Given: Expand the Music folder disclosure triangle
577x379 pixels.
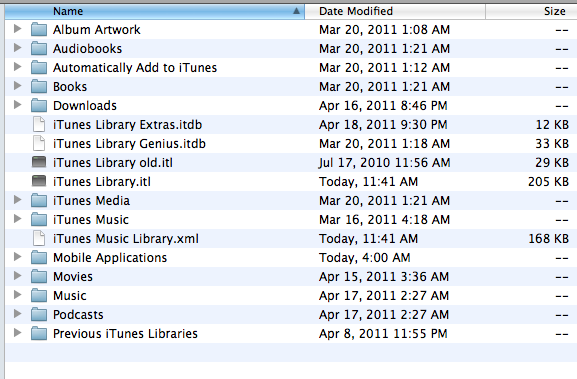Looking at the screenshot, I should [17, 295].
